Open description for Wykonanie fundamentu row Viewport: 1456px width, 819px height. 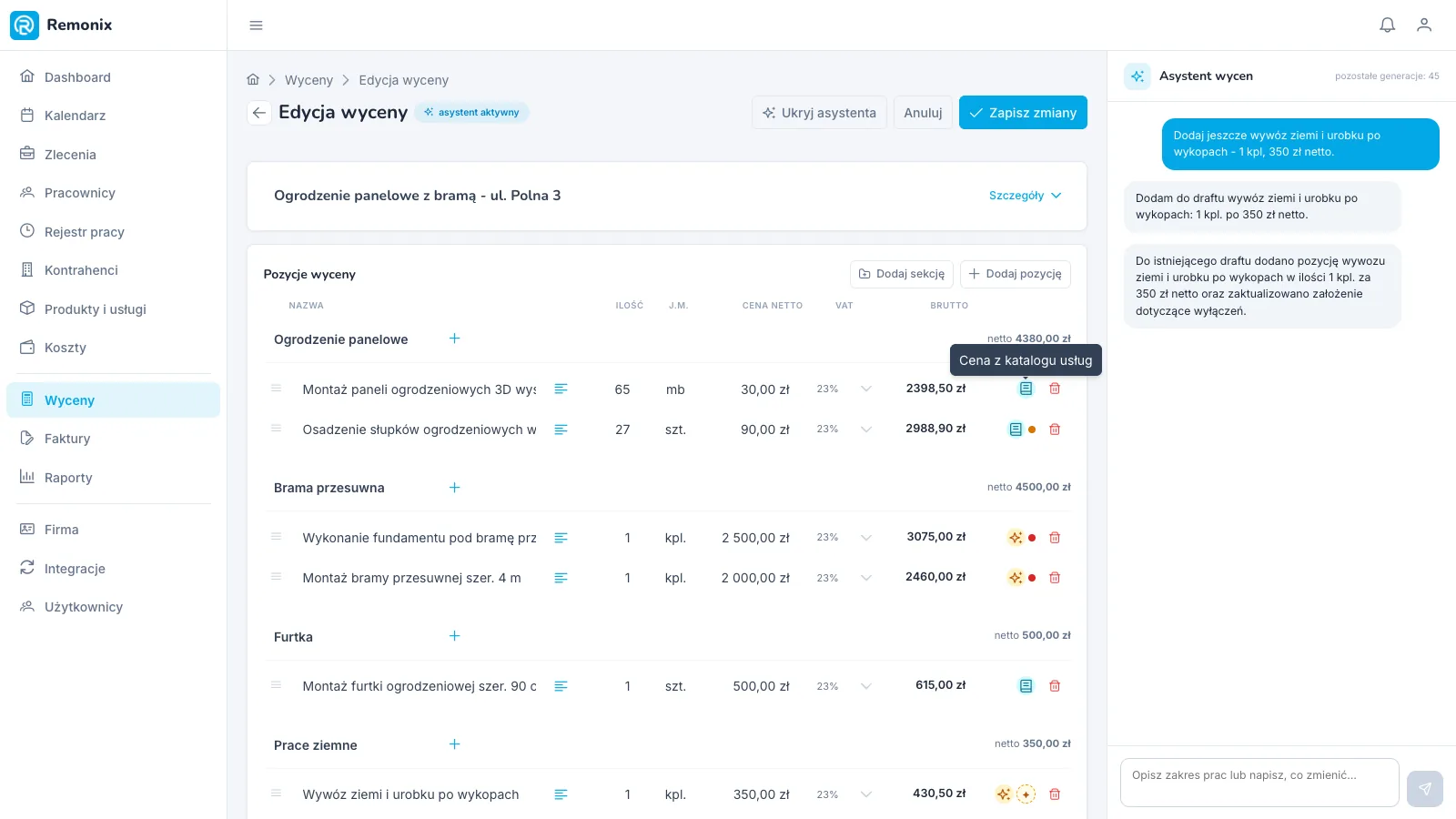(x=561, y=538)
